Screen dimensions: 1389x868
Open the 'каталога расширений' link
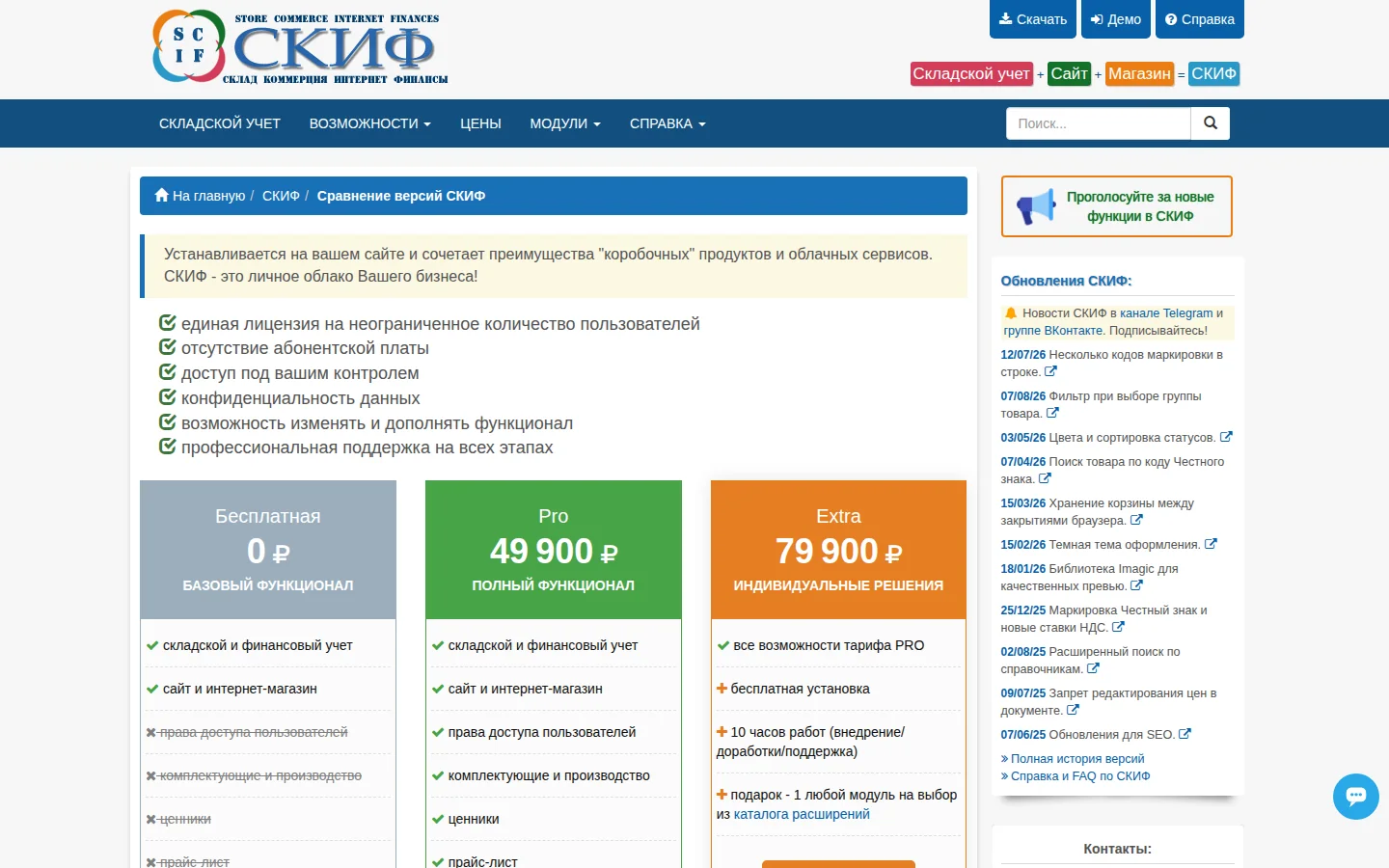[x=802, y=814]
